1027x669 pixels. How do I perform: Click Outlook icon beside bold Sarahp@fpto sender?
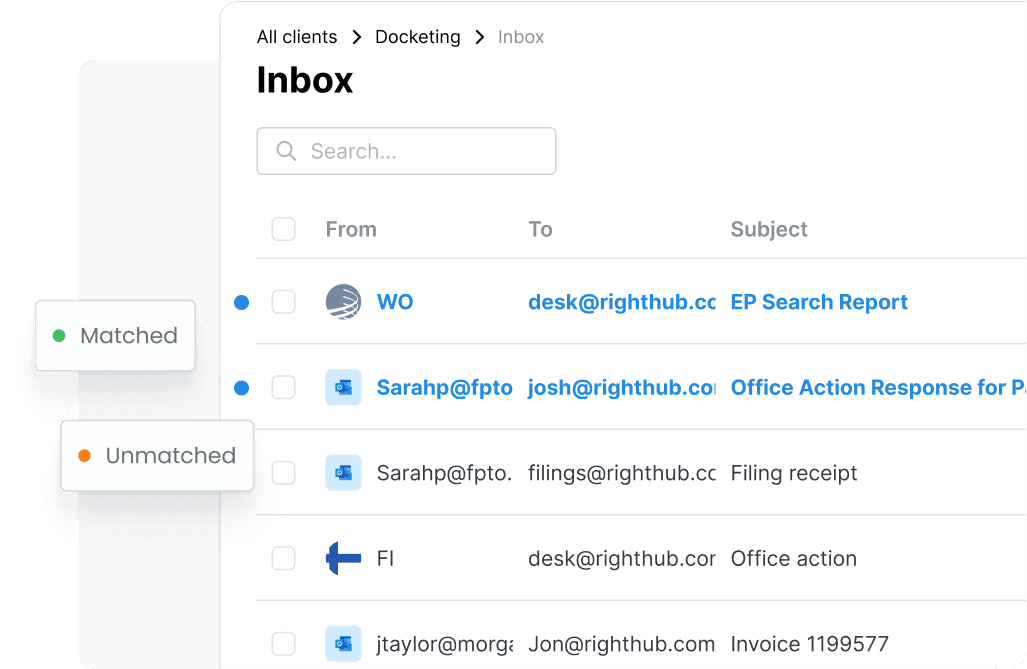pyautogui.click(x=343, y=388)
